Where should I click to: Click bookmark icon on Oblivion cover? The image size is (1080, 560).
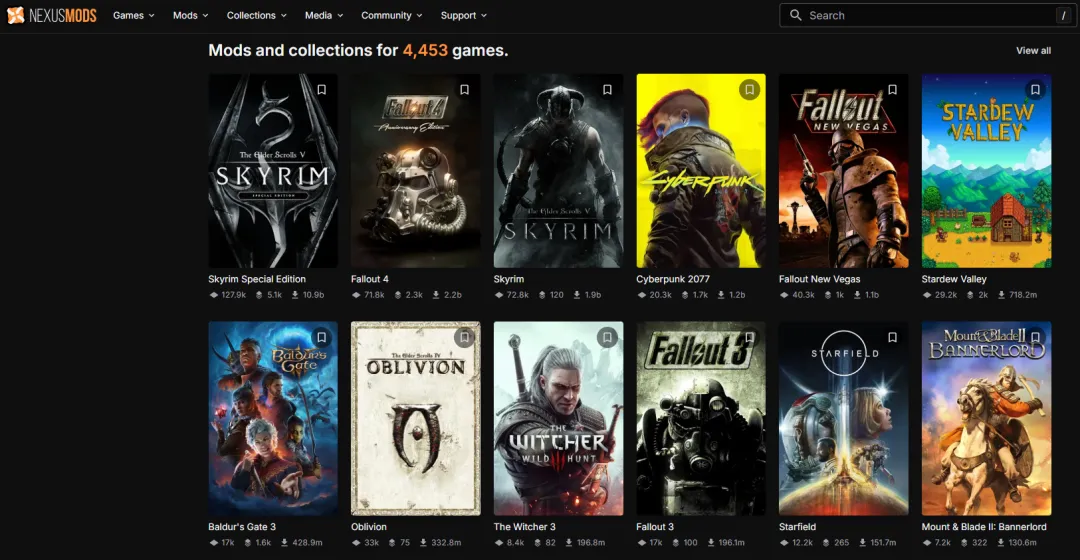click(x=464, y=338)
